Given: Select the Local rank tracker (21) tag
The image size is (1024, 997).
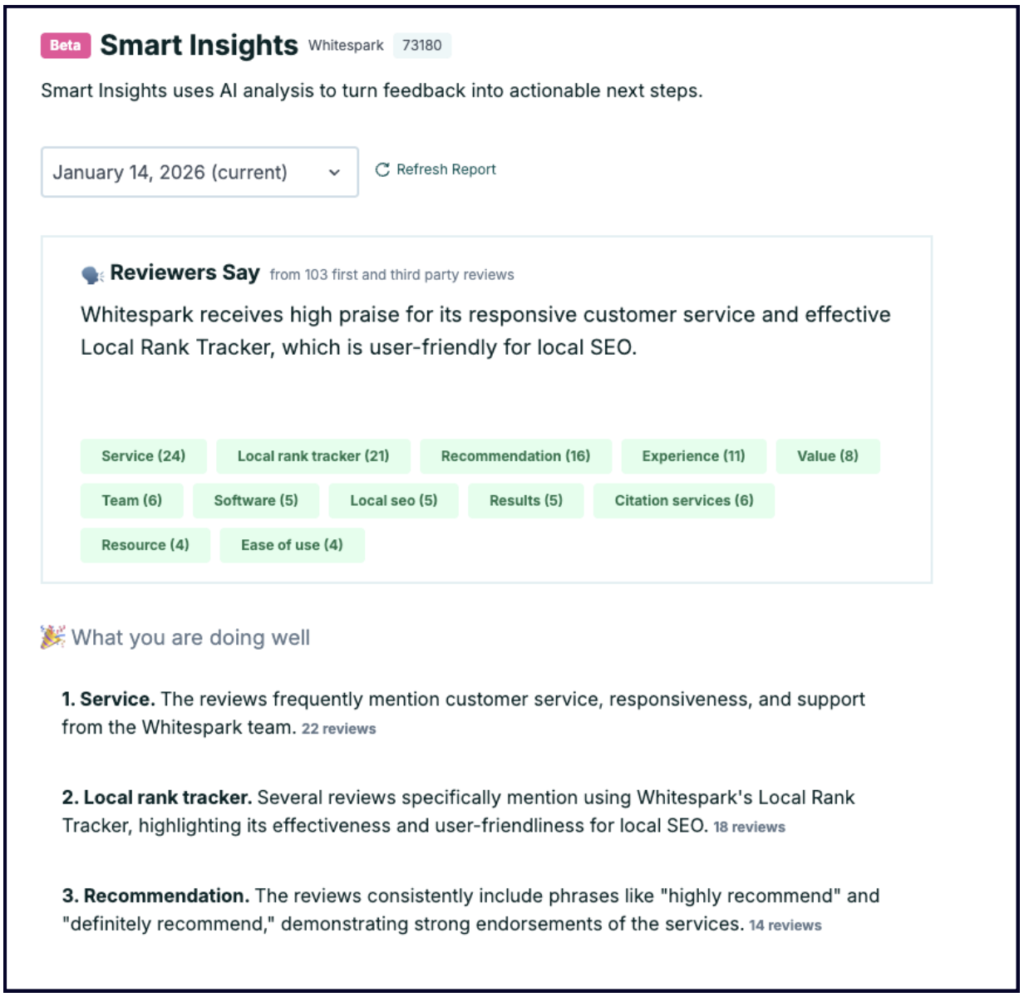Looking at the screenshot, I should (x=313, y=456).
